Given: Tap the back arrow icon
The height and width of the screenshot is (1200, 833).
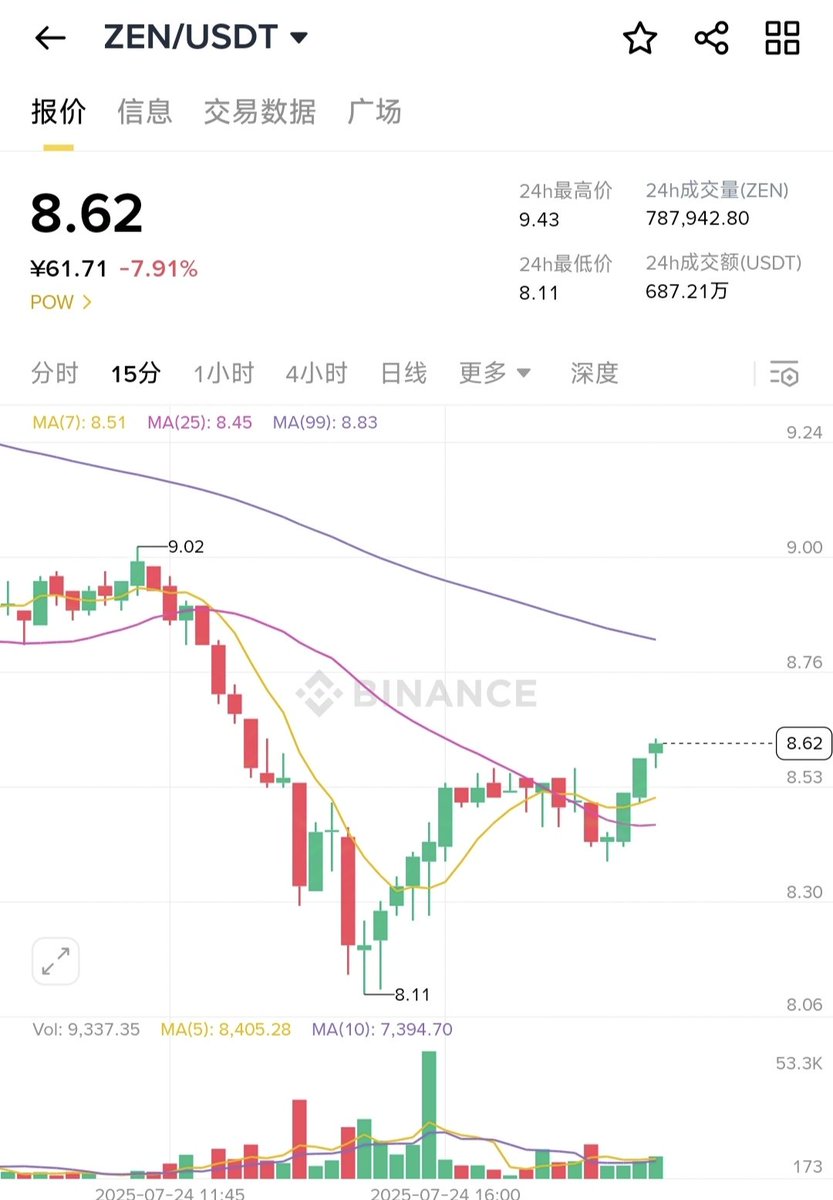Looking at the screenshot, I should 49,38.
